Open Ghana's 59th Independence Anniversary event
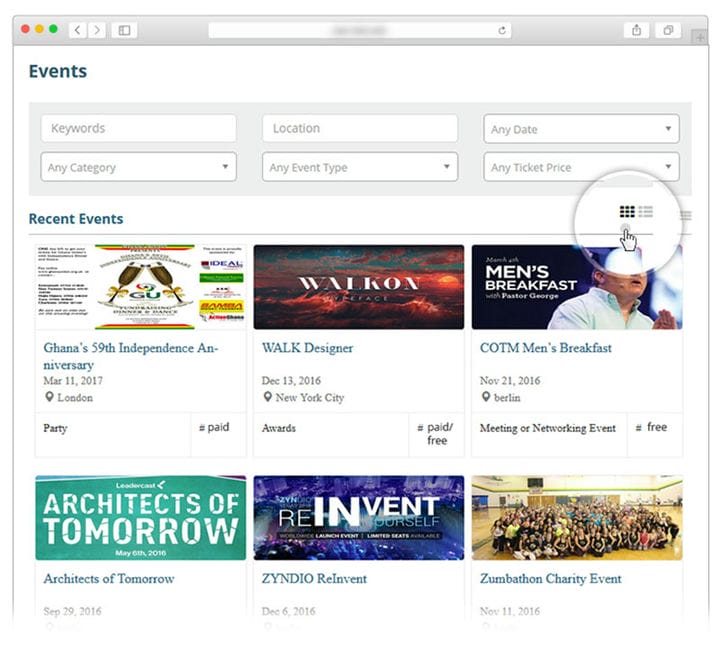720x650 pixels. 130,356
